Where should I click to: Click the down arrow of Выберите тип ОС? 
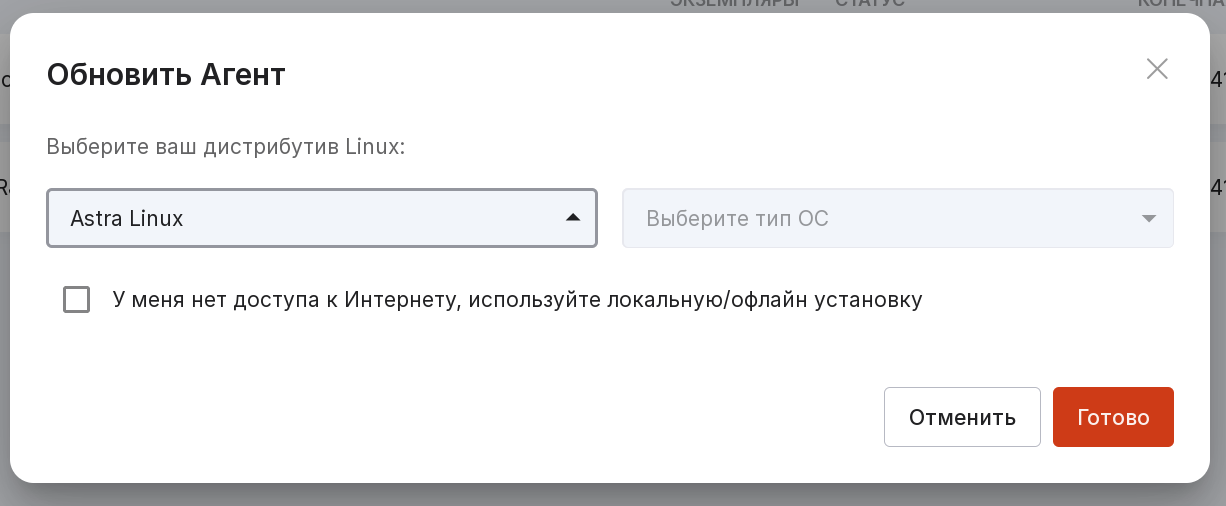click(1149, 218)
